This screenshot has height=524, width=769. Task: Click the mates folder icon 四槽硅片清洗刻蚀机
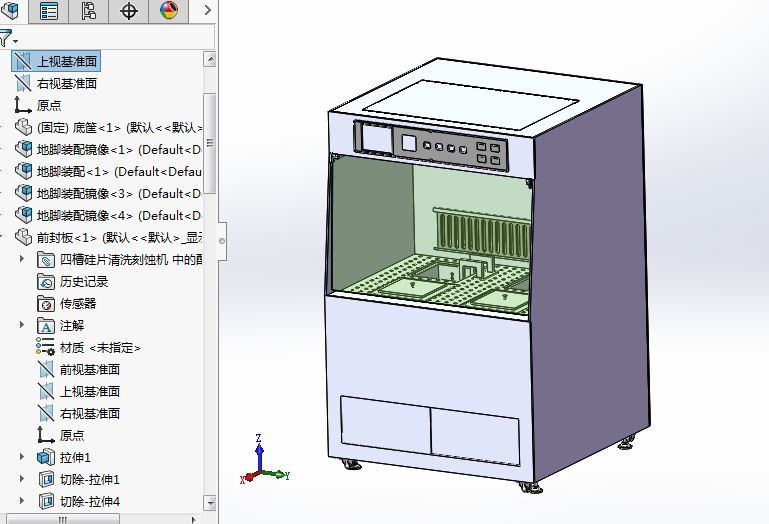point(46,259)
